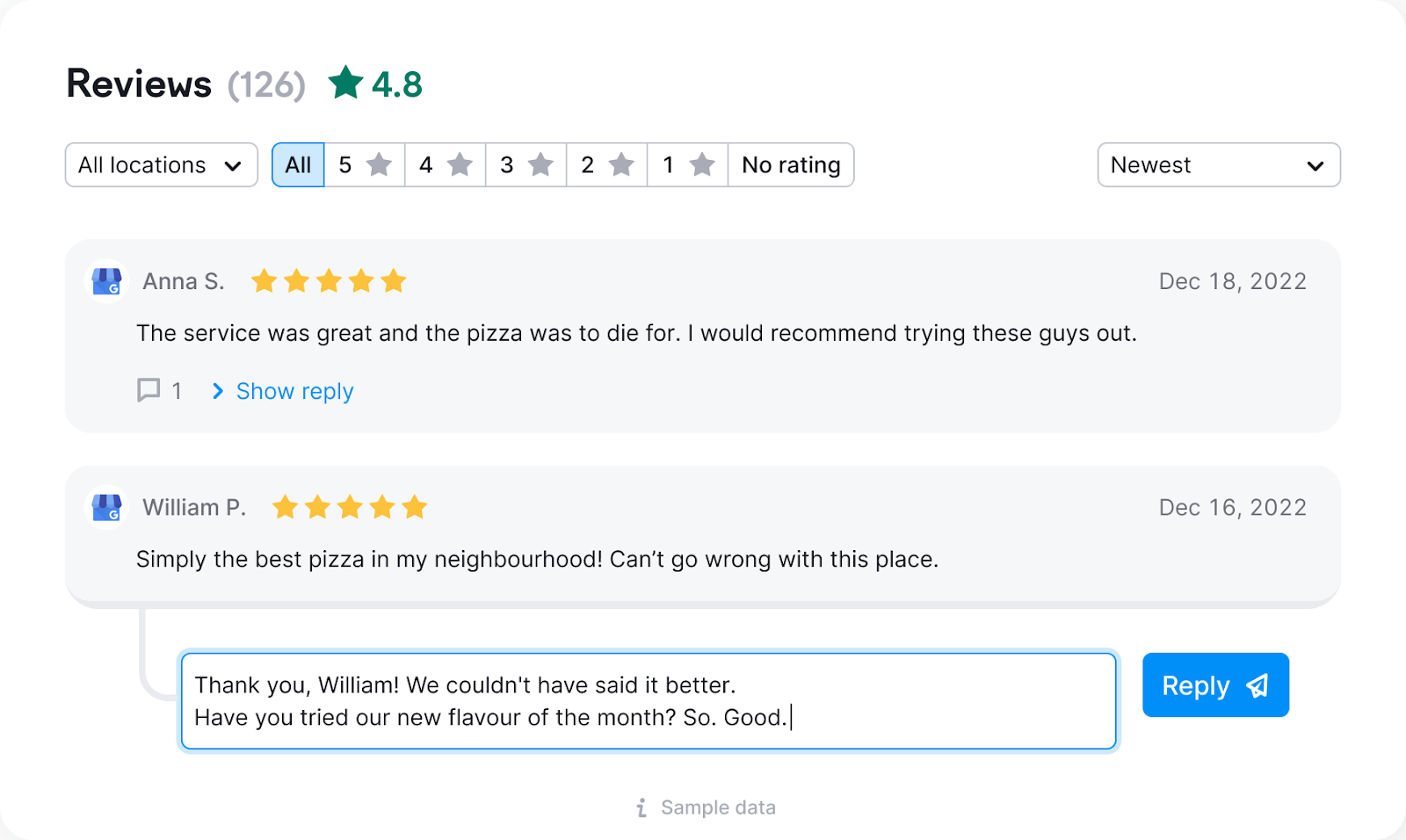Click the send icon inside the Reply button
This screenshot has height=840, width=1406.
tap(1257, 685)
